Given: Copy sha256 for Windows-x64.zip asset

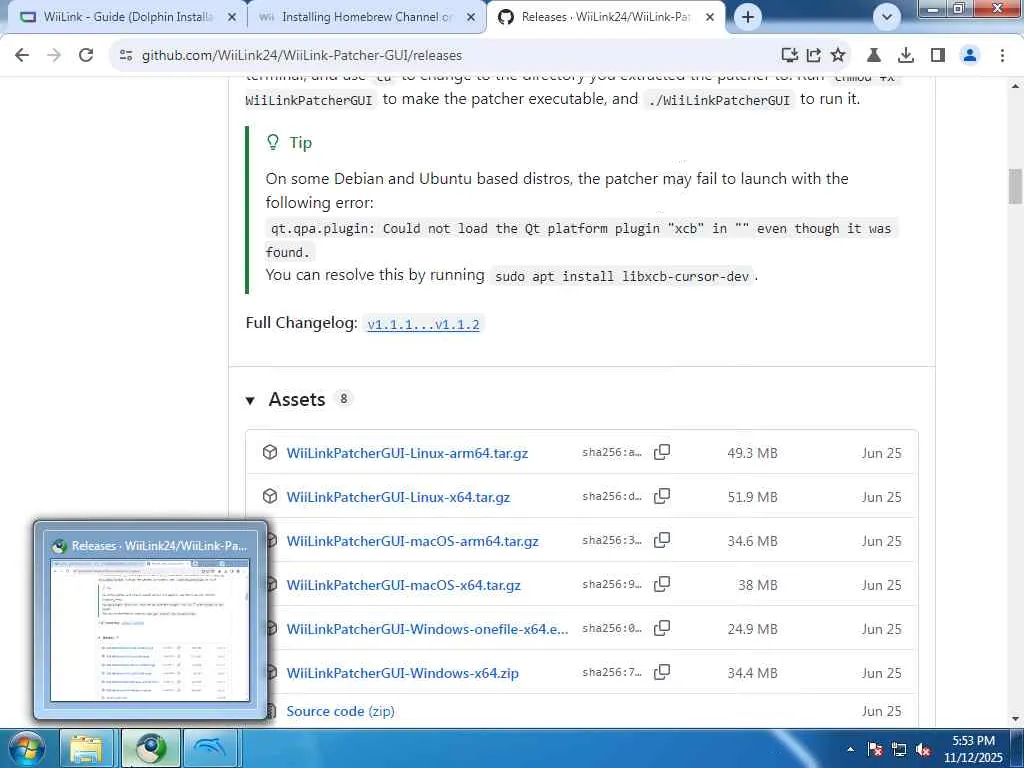Looking at the screenshot, I should click(662, 671).
